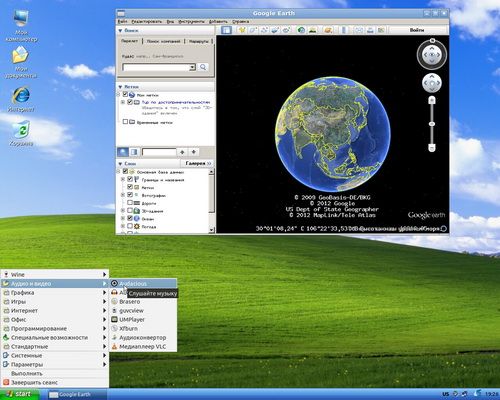Image resolution: width=500 pixels, height=400 pixels.
Task: Choose Выполнить in start menu
Action: 55,373
